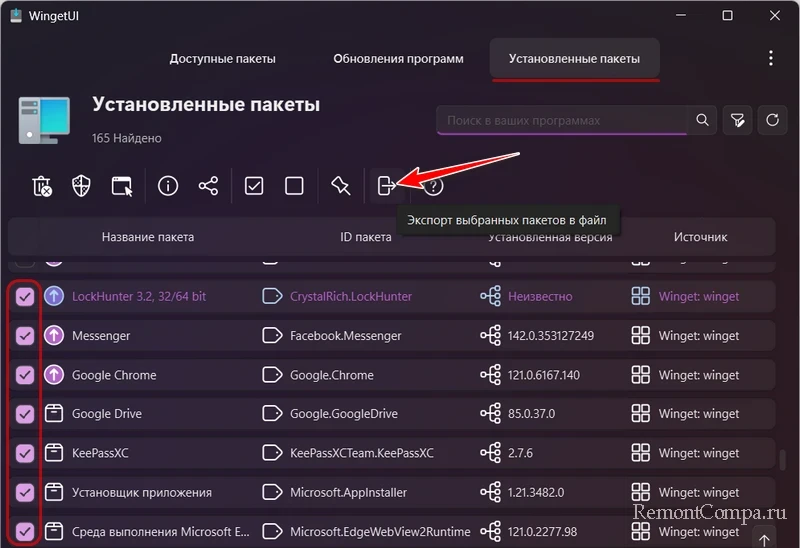Screen dimensions: 800x548
Task: Click the reload packages refresh button
Action: pos(772,120)
